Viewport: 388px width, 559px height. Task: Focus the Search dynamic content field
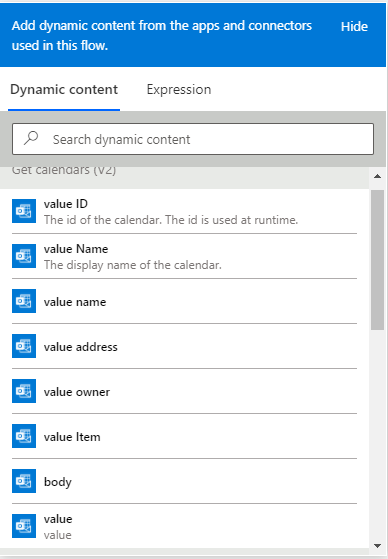pyautogui.click(x=193, y=139)
